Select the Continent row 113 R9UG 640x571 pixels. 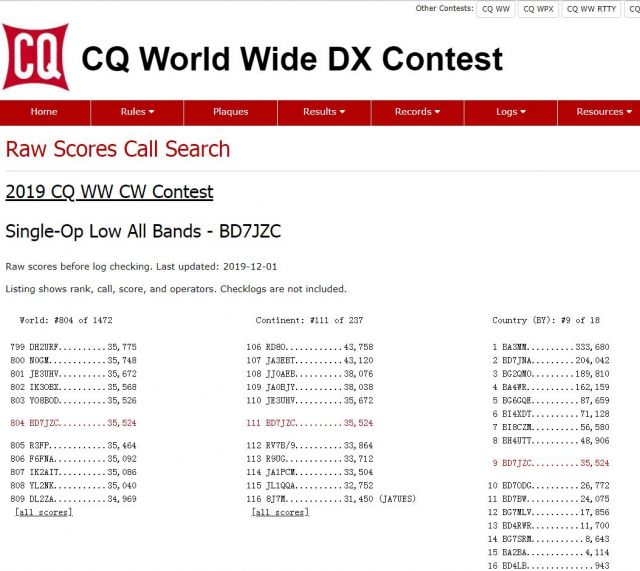[310, 459]
